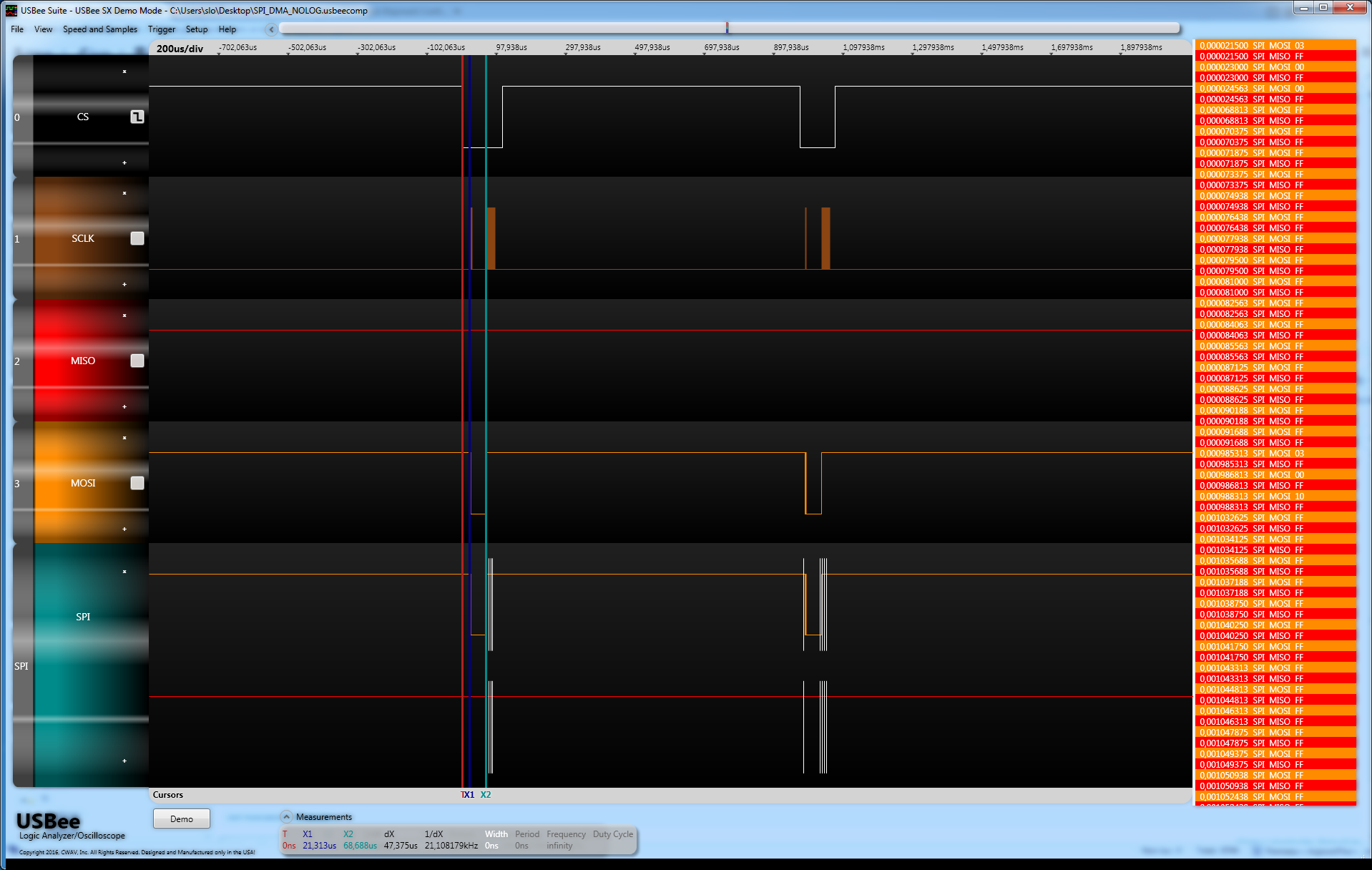The image size is (1372, 870).
Task: Click the plus icon on the MOSI channel
Action: pos(124,529)
